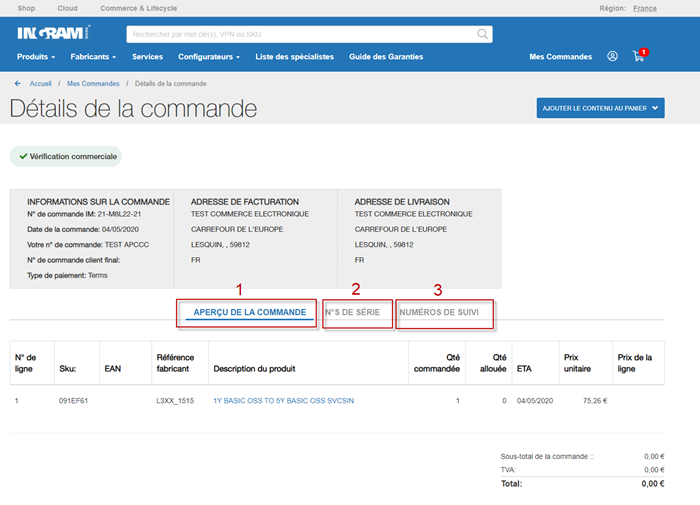Expand the Fabricants menu
This screenshot has width=700, height=505.
(x=93, y=57)
